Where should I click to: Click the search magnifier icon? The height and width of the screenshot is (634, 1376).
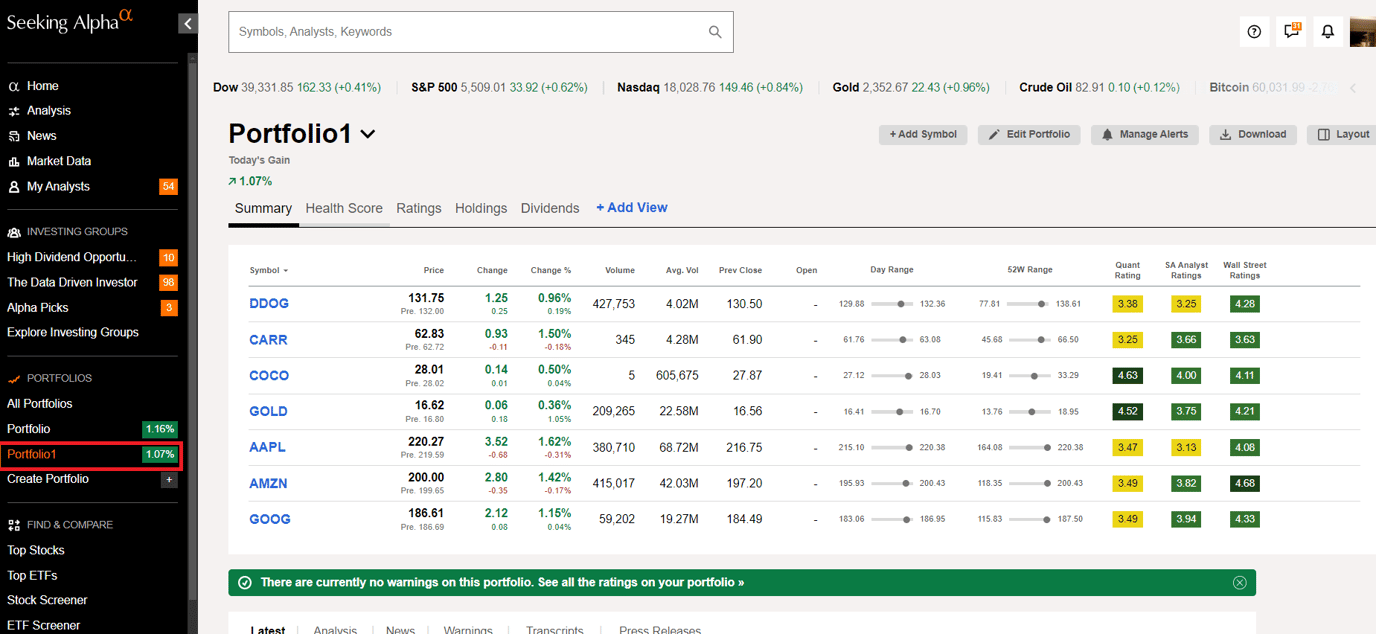(715, 32)
